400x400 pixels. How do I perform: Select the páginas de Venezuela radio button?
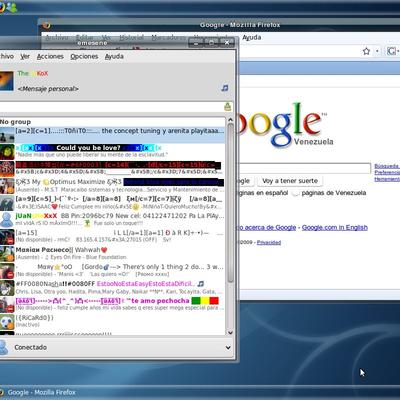tap(296, 193)
